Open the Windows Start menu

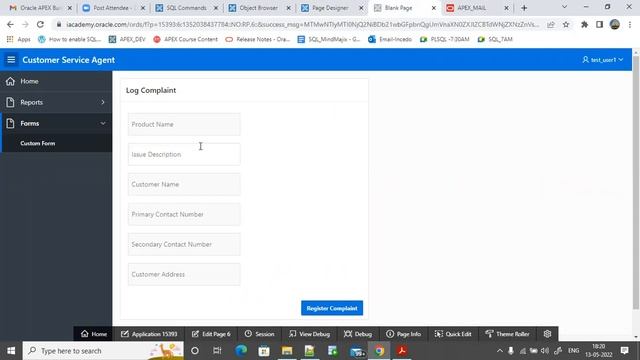click(11, 351)
